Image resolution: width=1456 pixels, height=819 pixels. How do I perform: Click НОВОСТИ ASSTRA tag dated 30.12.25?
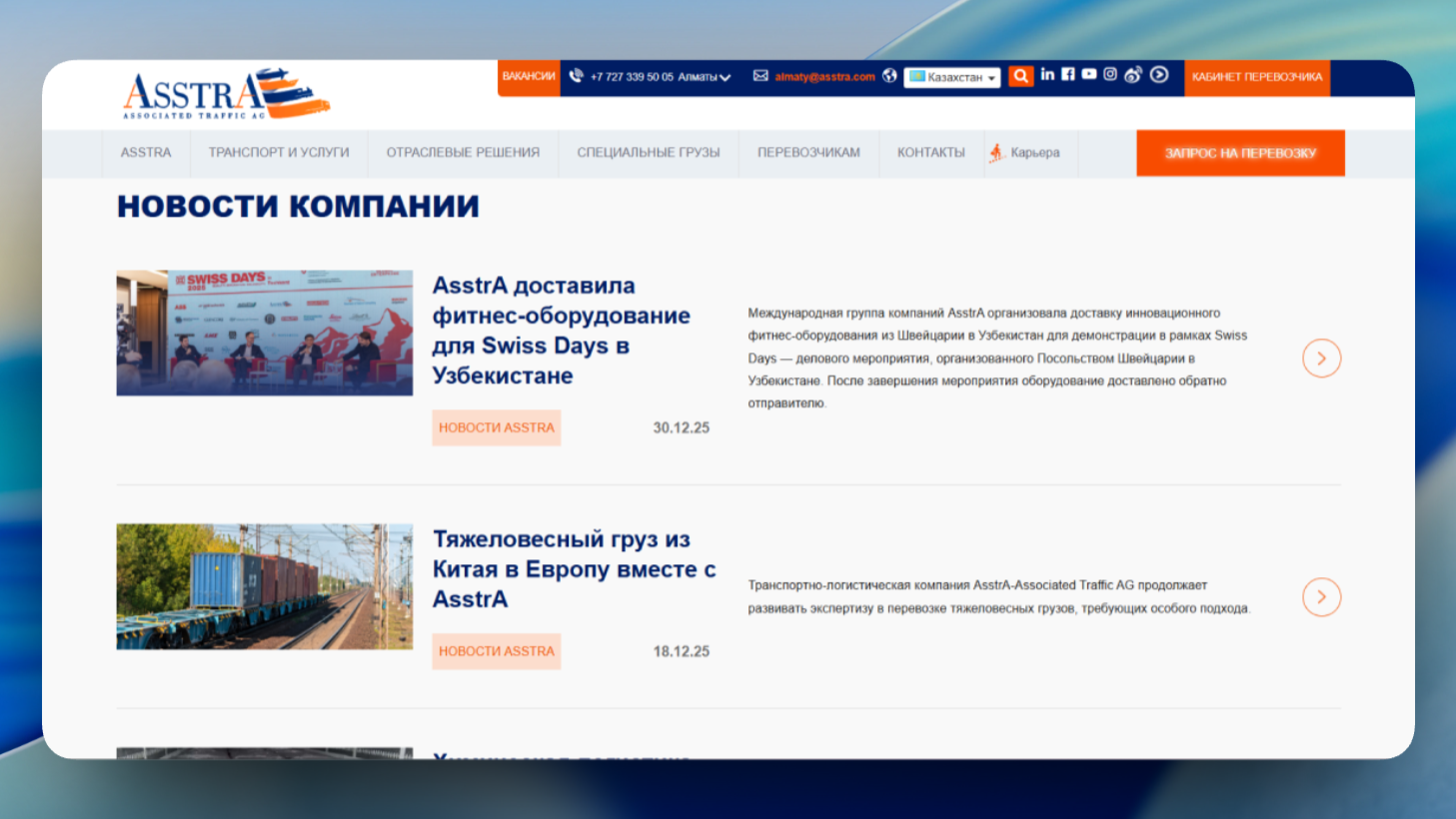pyautogui.click(x=497, y=427)
